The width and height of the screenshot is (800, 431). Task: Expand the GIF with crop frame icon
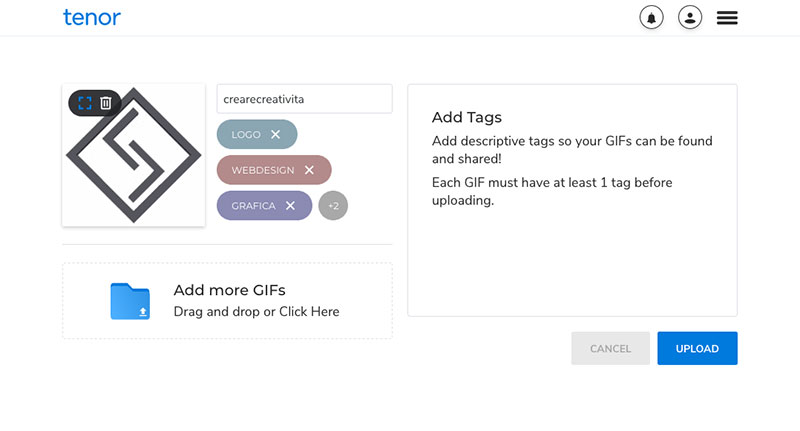[x=85, y=103]
